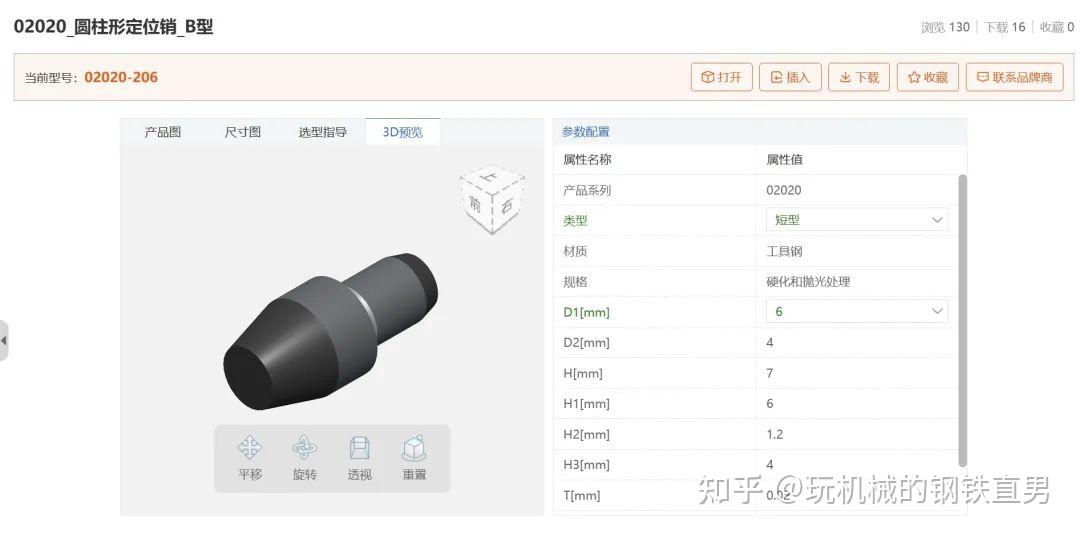The height and width of the screenshot is (534, 1080).
Task: Open the 类型 dropdown showing 短型
Action: [857, 220]
